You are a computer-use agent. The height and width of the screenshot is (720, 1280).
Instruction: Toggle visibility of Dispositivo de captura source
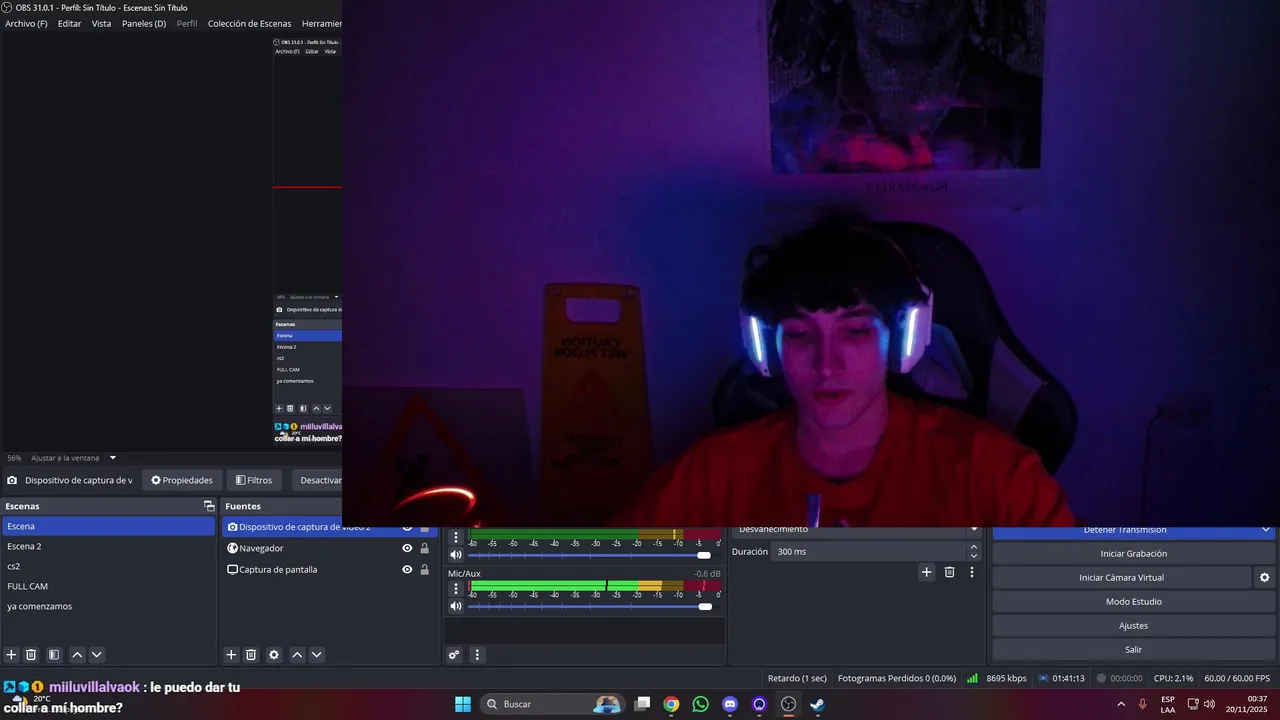point(407,528)
